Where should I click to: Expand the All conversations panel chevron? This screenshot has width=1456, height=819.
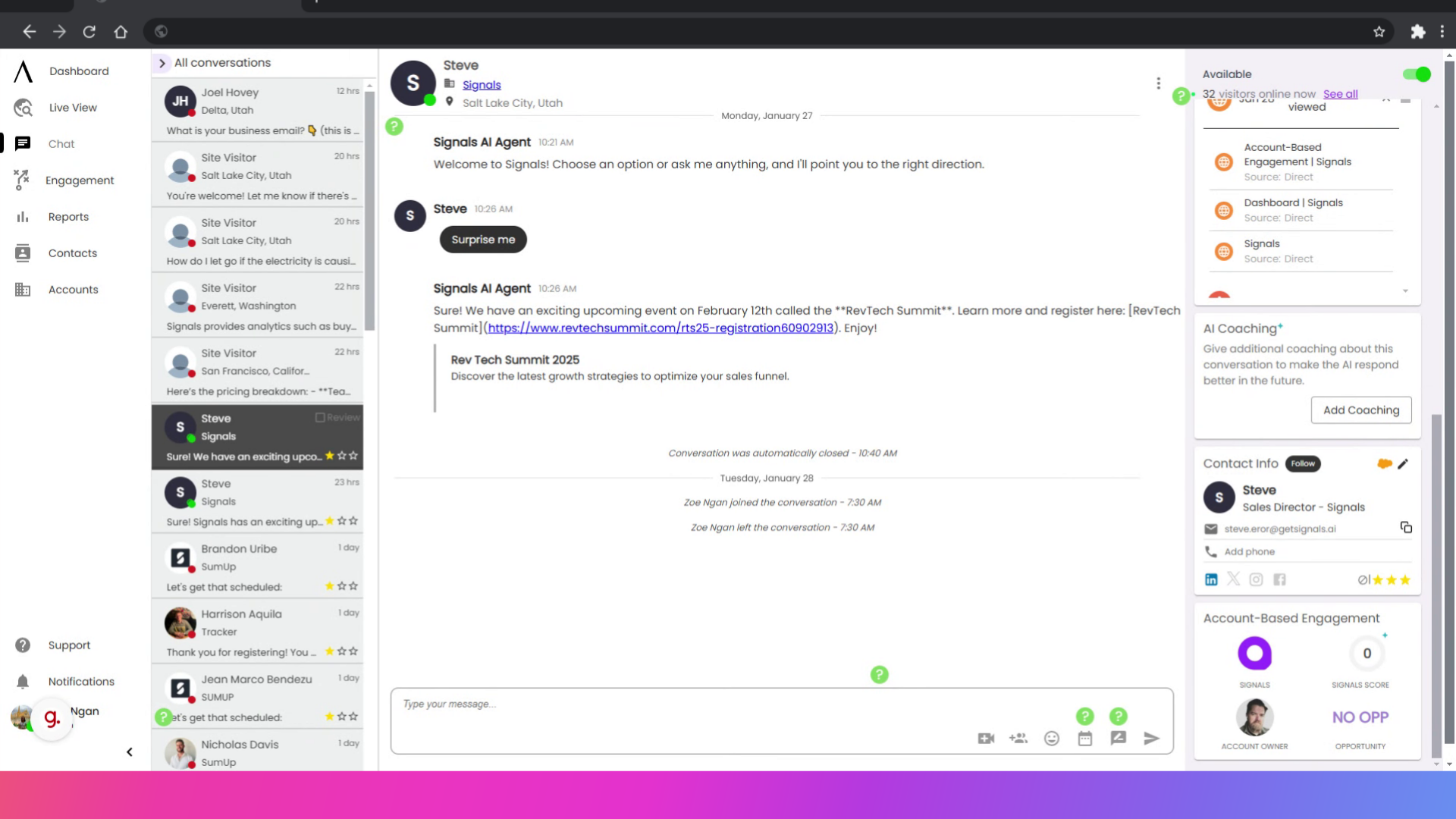coord(162,64)
